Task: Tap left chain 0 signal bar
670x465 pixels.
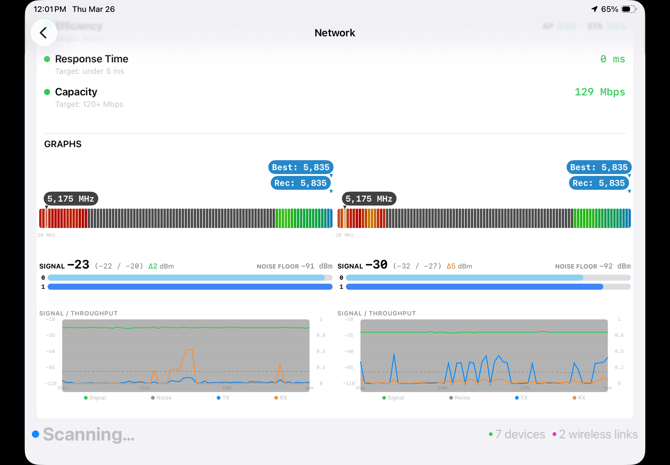Action: (190, 278)
